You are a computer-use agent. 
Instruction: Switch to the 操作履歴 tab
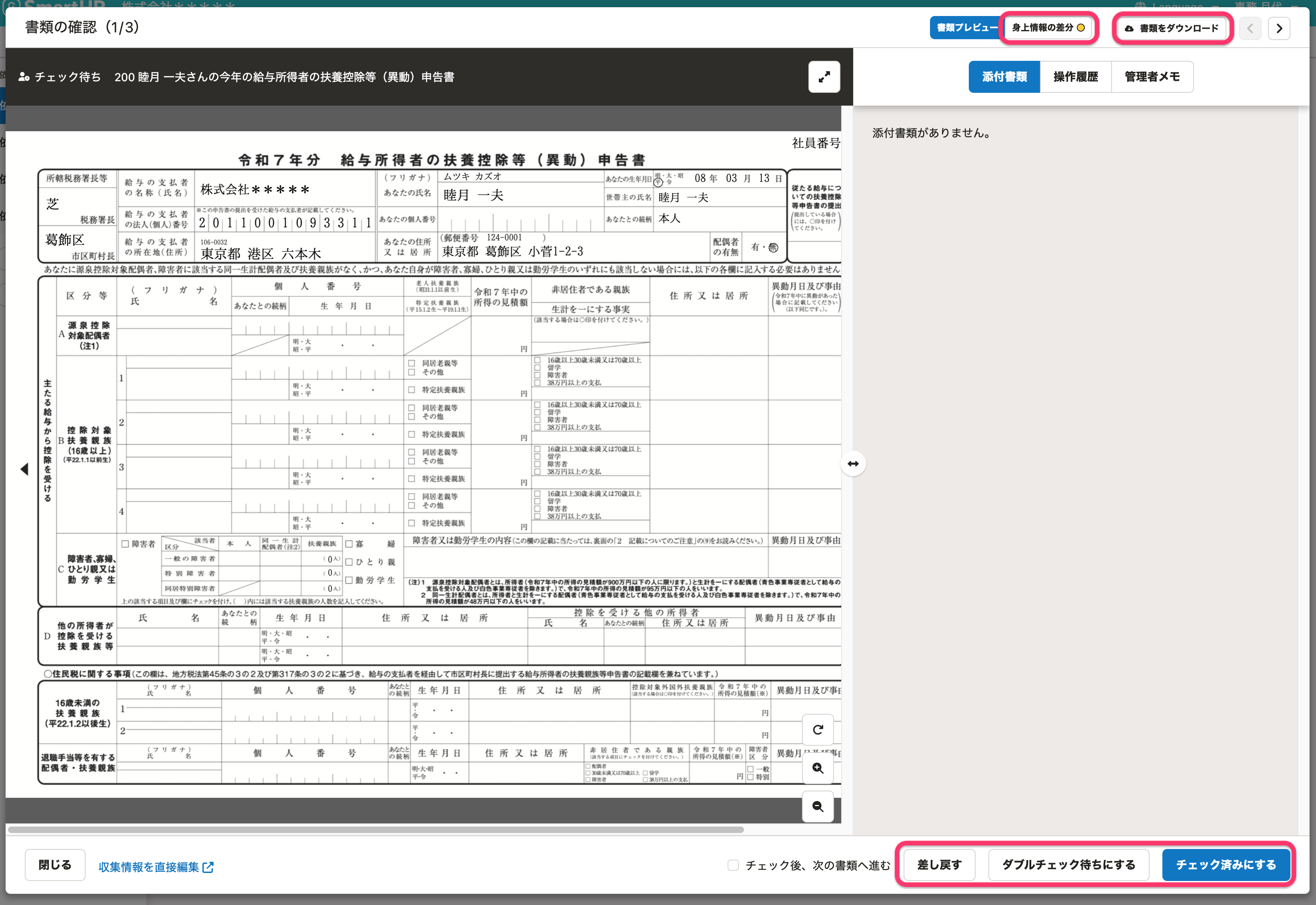[x=1075, y=76]
